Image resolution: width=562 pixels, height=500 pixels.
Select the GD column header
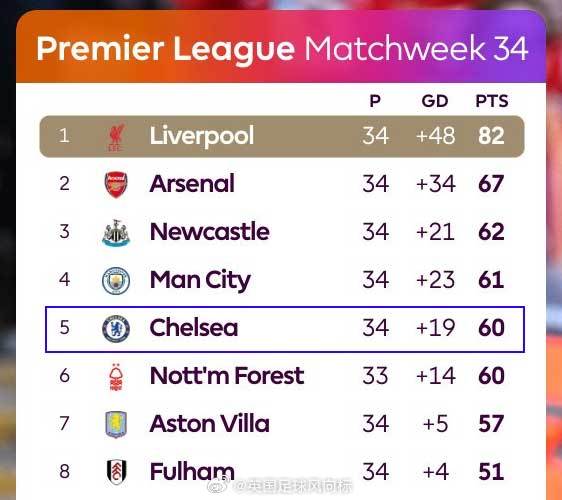[x=435, y=101]
